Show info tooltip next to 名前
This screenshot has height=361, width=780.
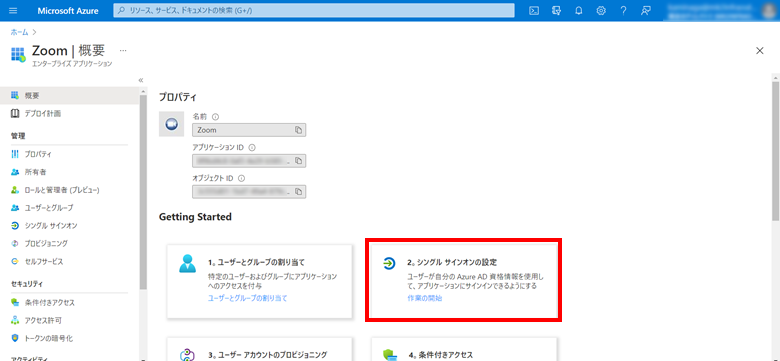[215, 116]
